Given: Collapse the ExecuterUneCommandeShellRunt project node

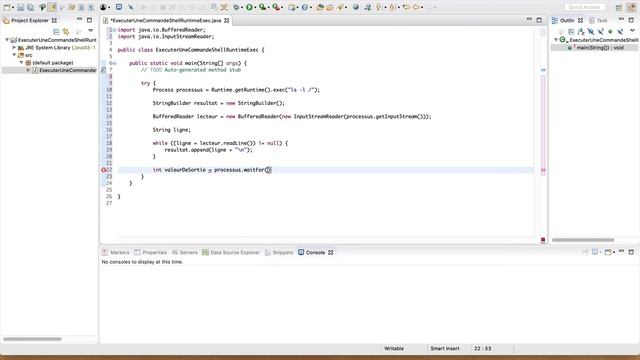Looking at the screenshot, I should click(7, 40).
